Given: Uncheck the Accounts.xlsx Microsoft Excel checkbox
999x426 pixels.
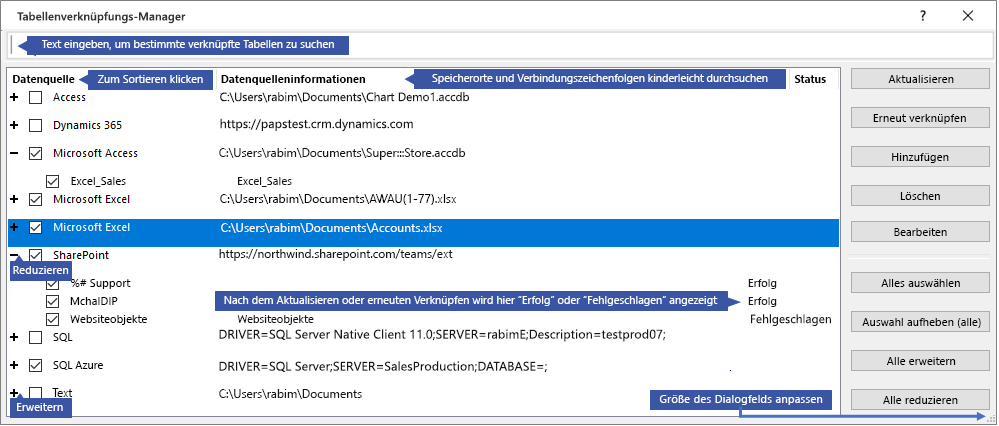Looking at the screenshot, I should click(x=36, y=227).
